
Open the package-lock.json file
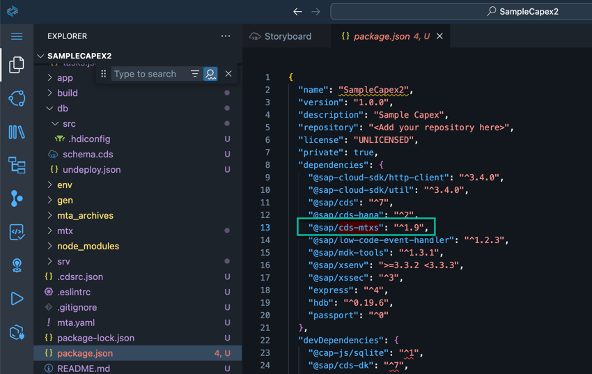(x=96, y=338)
